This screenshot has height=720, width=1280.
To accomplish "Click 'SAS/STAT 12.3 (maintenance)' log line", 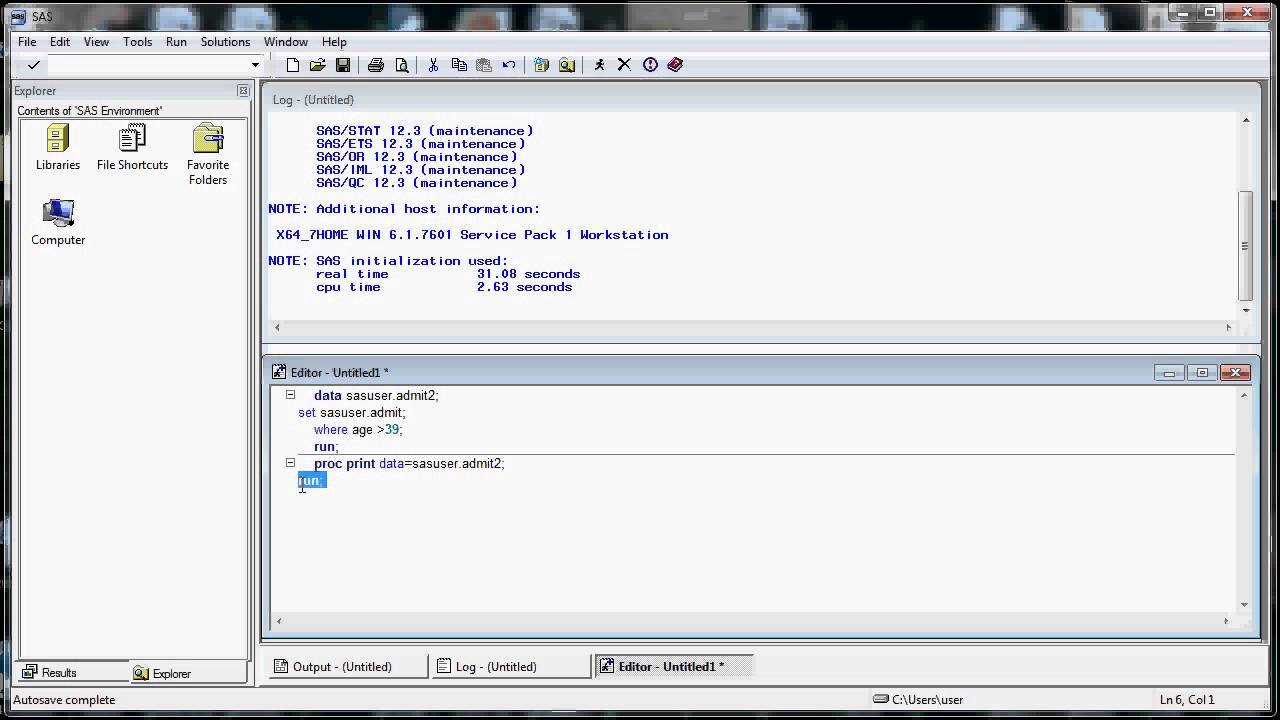I will click(x=425, y=131).
